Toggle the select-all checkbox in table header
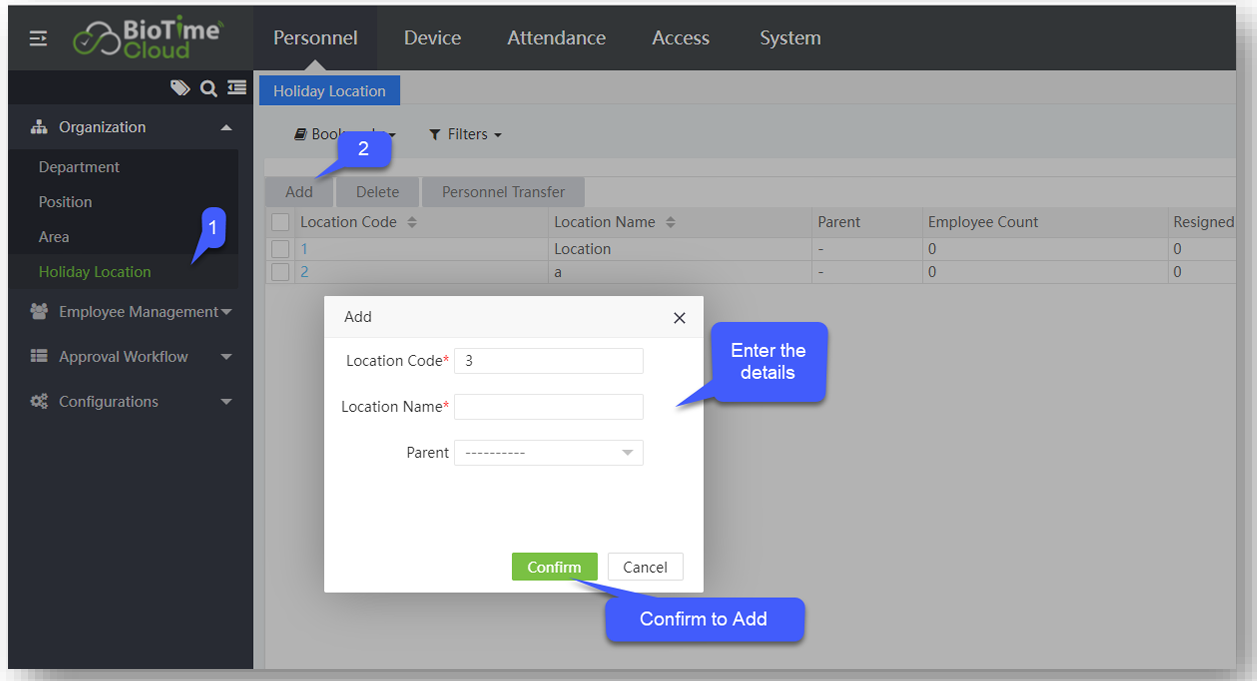Image resolution: width=1257 pixels, height=681 pixels. coord(281,222)
